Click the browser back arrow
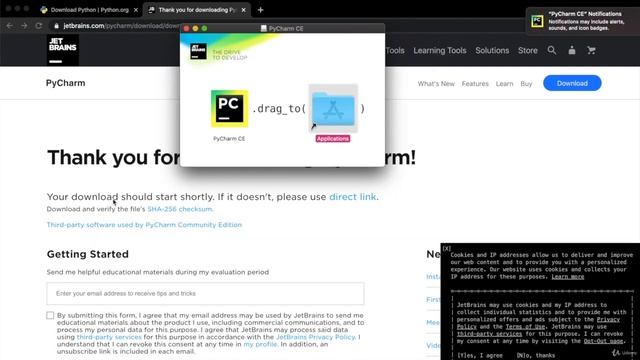Viewport: 640px width, 360px height. click(10, 26)
